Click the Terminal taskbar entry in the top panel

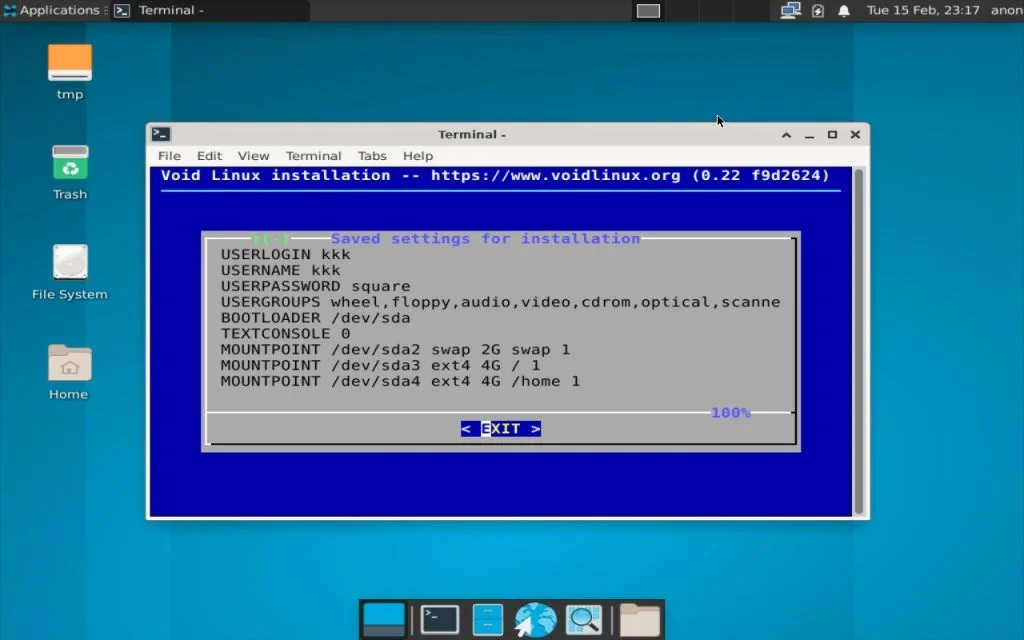click(200, 11)
